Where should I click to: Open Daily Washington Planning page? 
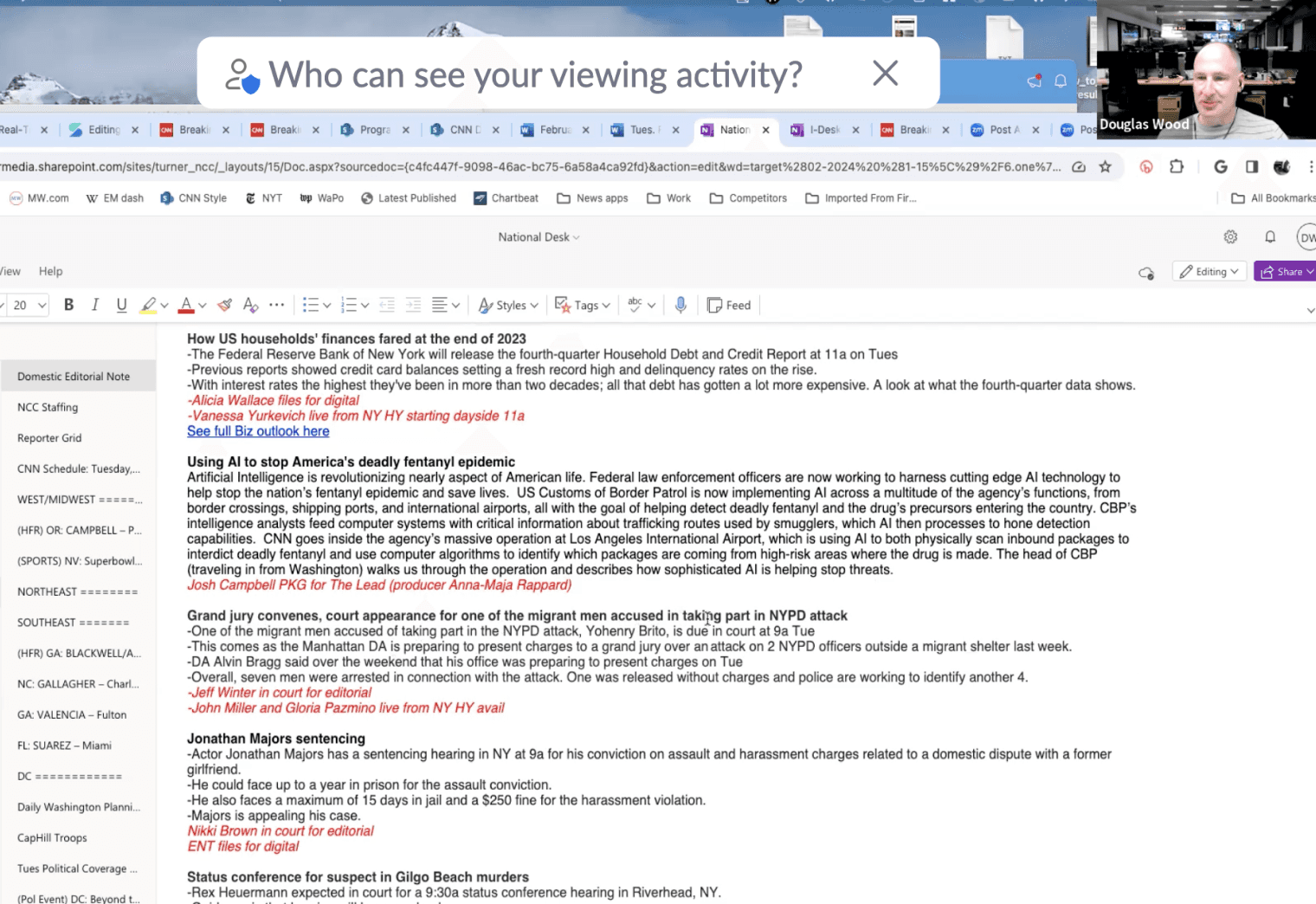pos(79,807)
